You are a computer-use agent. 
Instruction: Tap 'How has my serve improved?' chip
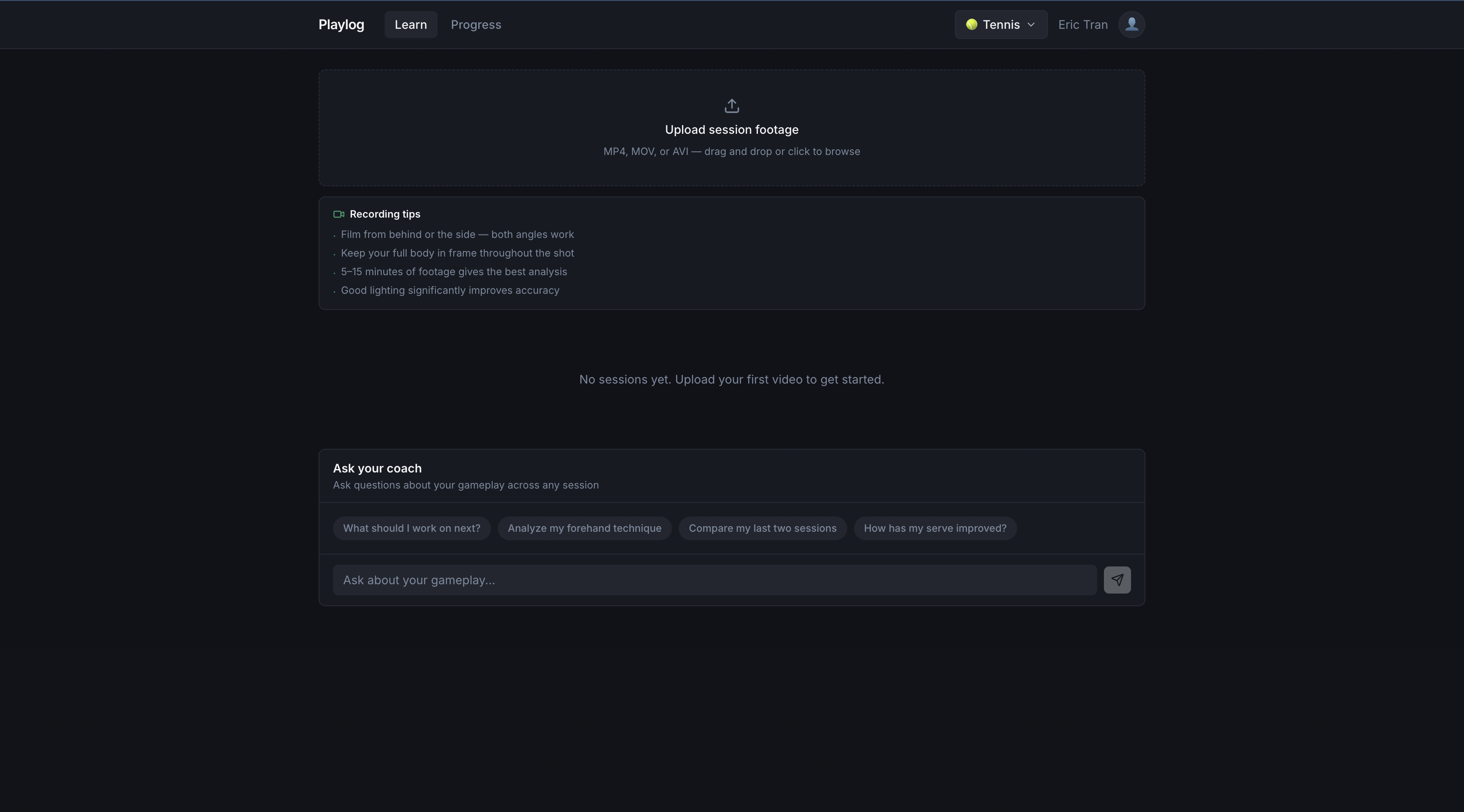click(935, 528)
